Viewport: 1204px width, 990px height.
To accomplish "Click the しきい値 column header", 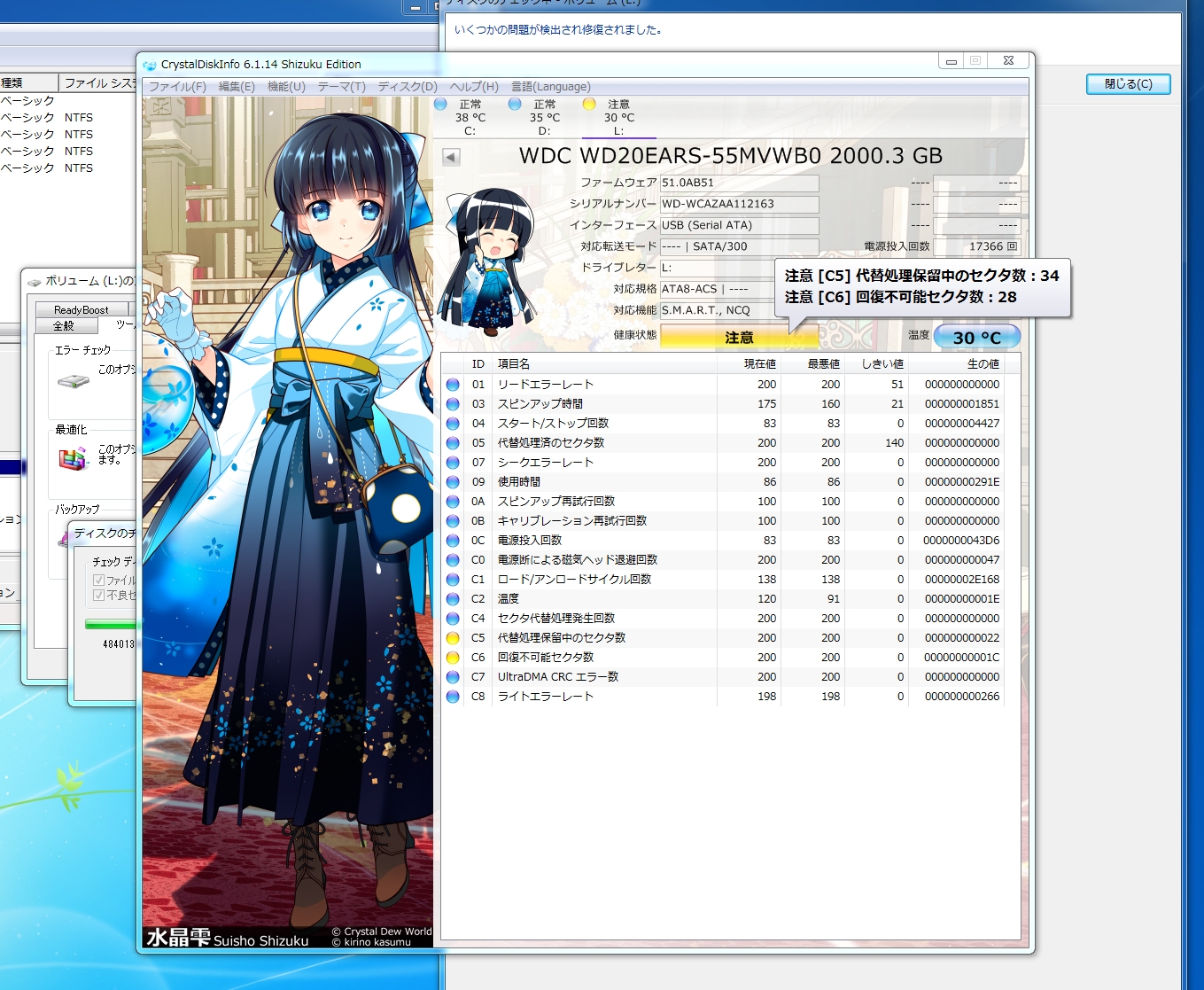I will [876, 364].
